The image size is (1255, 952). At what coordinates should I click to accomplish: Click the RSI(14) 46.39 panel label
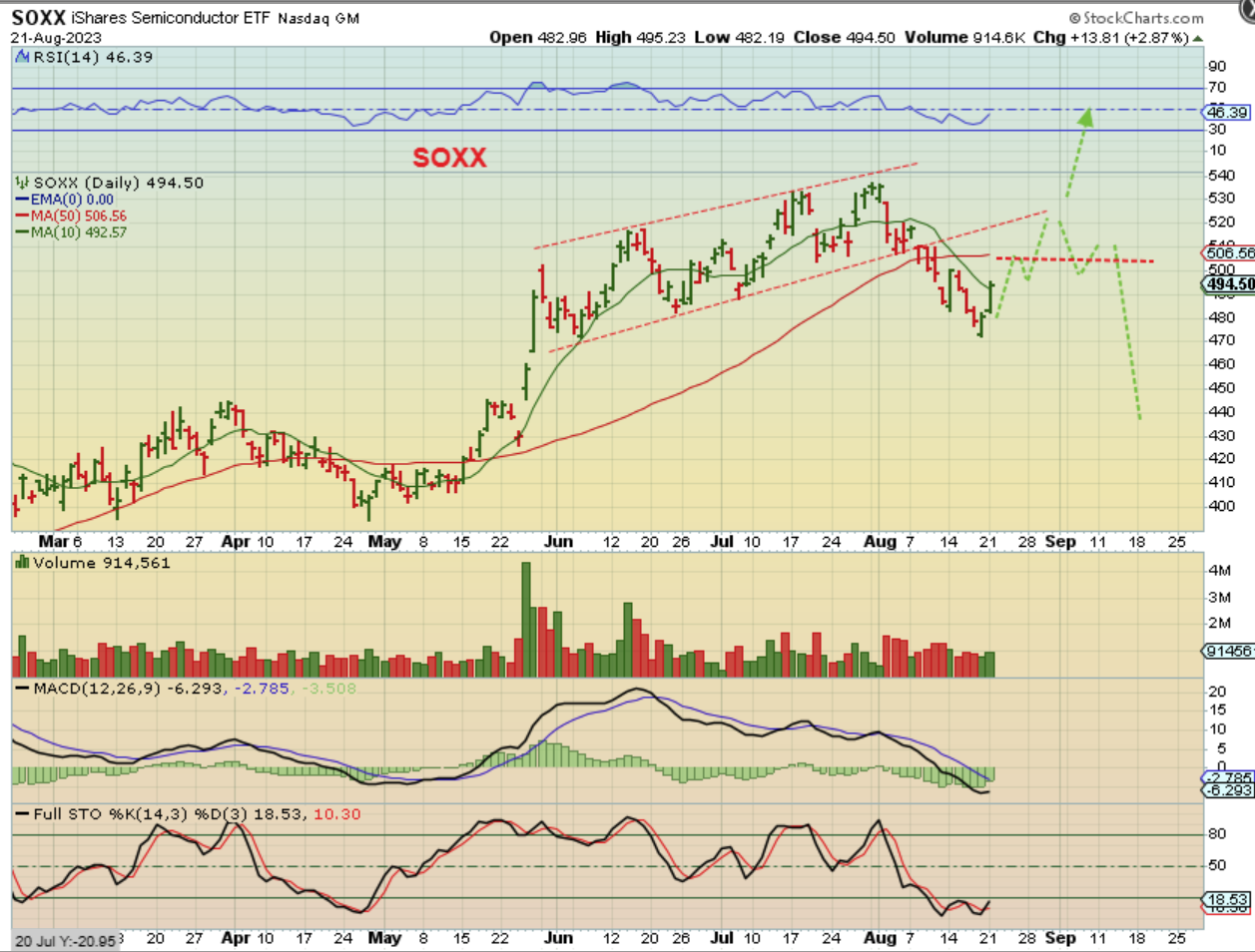93,57
